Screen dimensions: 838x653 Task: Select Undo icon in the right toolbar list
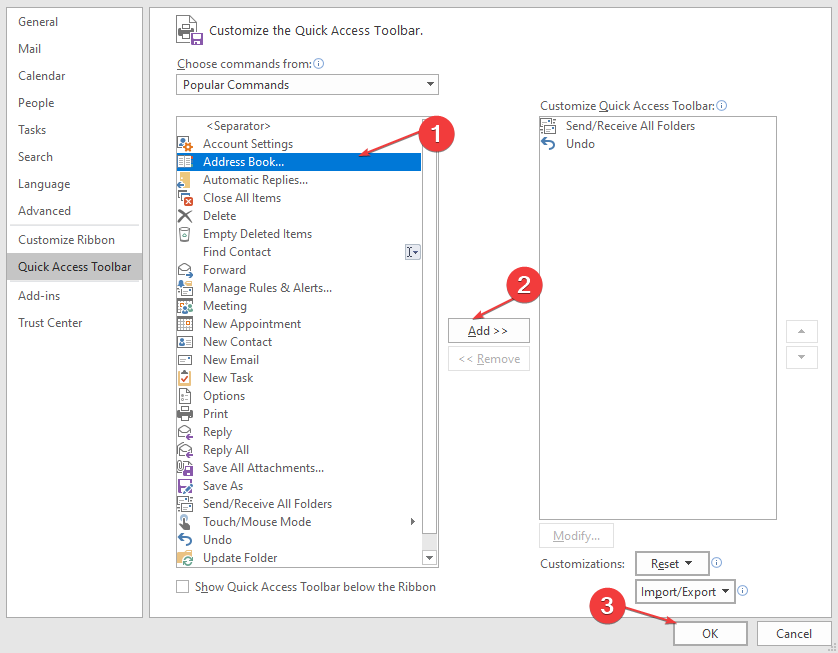tap(548, 144)
